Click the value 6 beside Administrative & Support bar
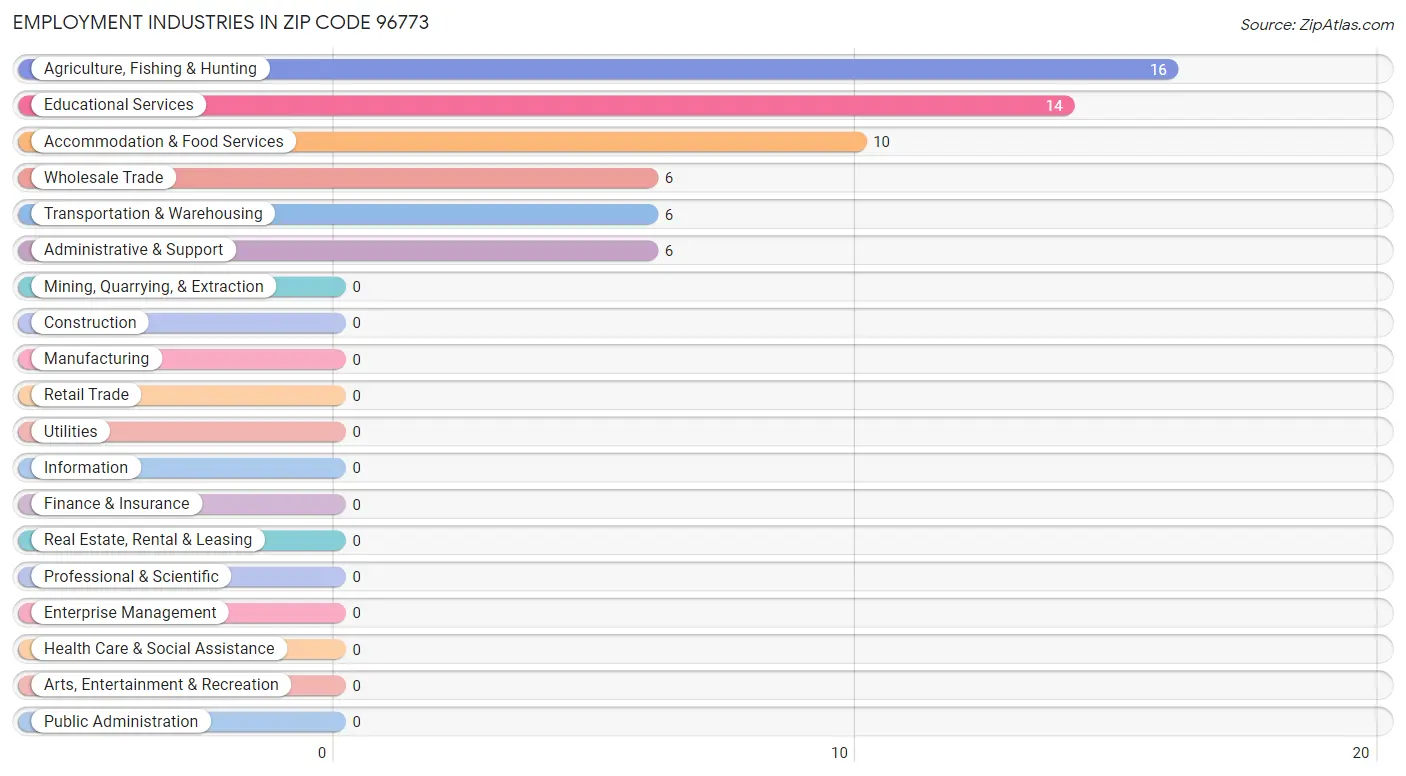1406x776 pixels. [669, 251]
